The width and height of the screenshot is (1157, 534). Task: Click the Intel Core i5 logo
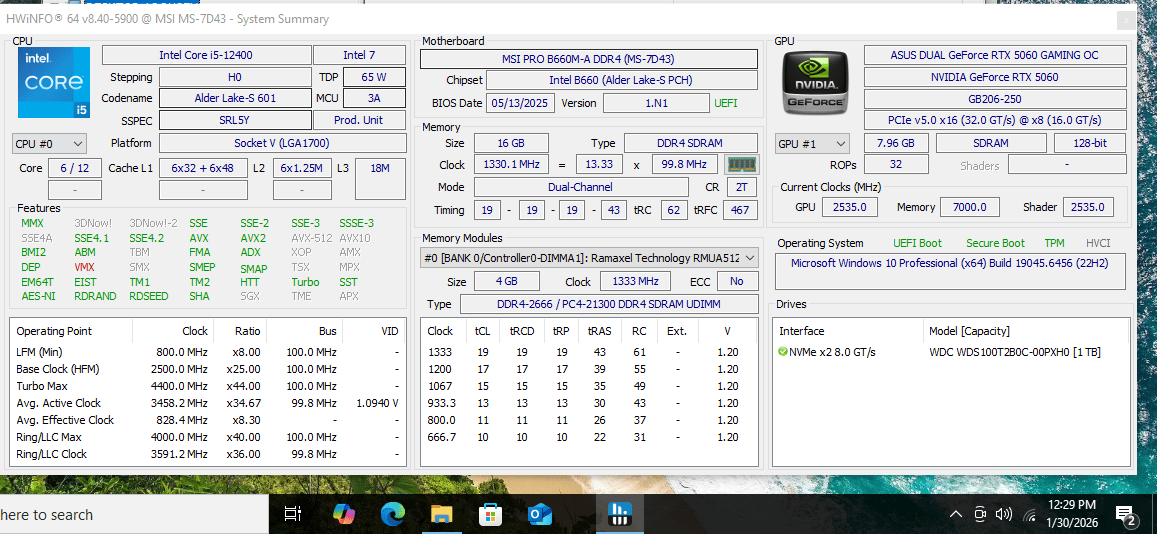(54, 83)
